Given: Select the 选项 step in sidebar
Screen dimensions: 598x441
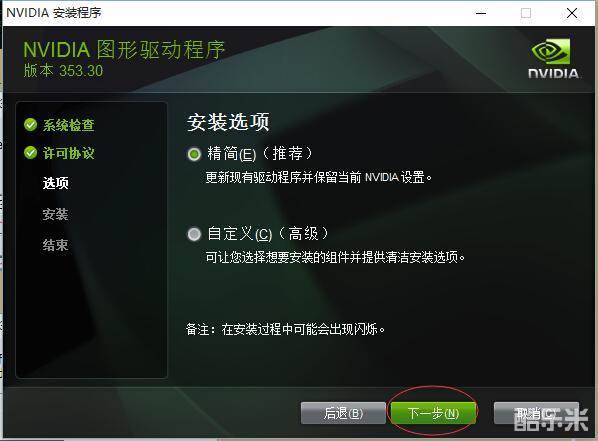Looking at the screenshot, I should [x=56, y=183].
